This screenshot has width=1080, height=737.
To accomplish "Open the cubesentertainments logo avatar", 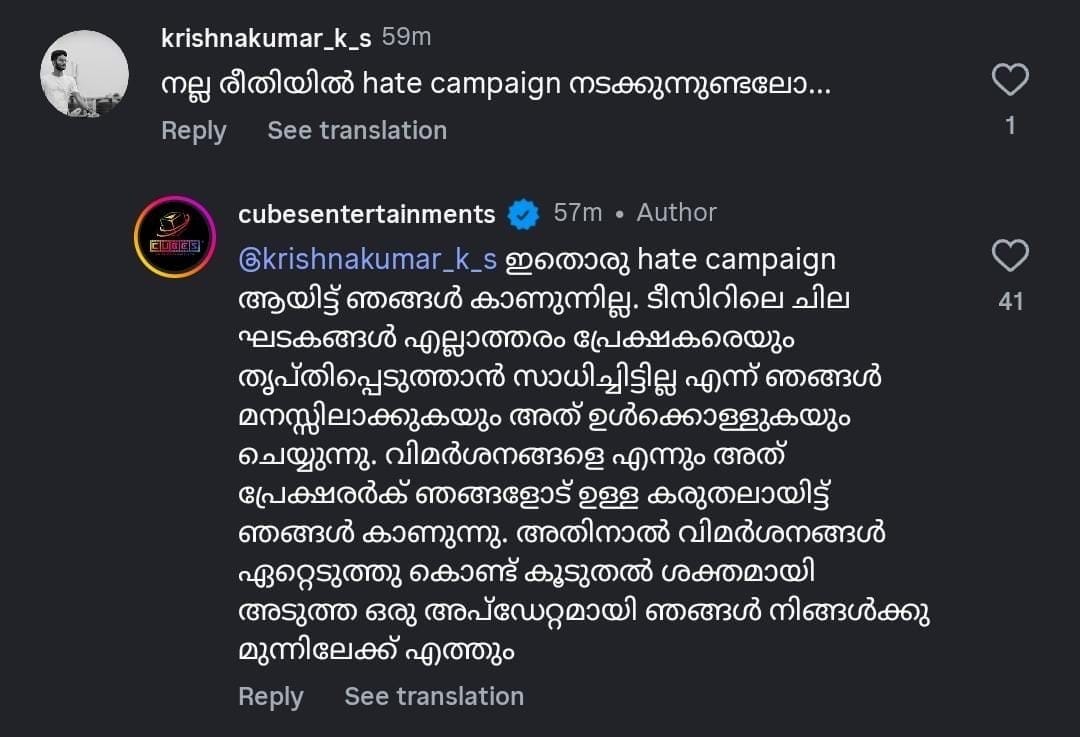I will click(x=175, y=237).
